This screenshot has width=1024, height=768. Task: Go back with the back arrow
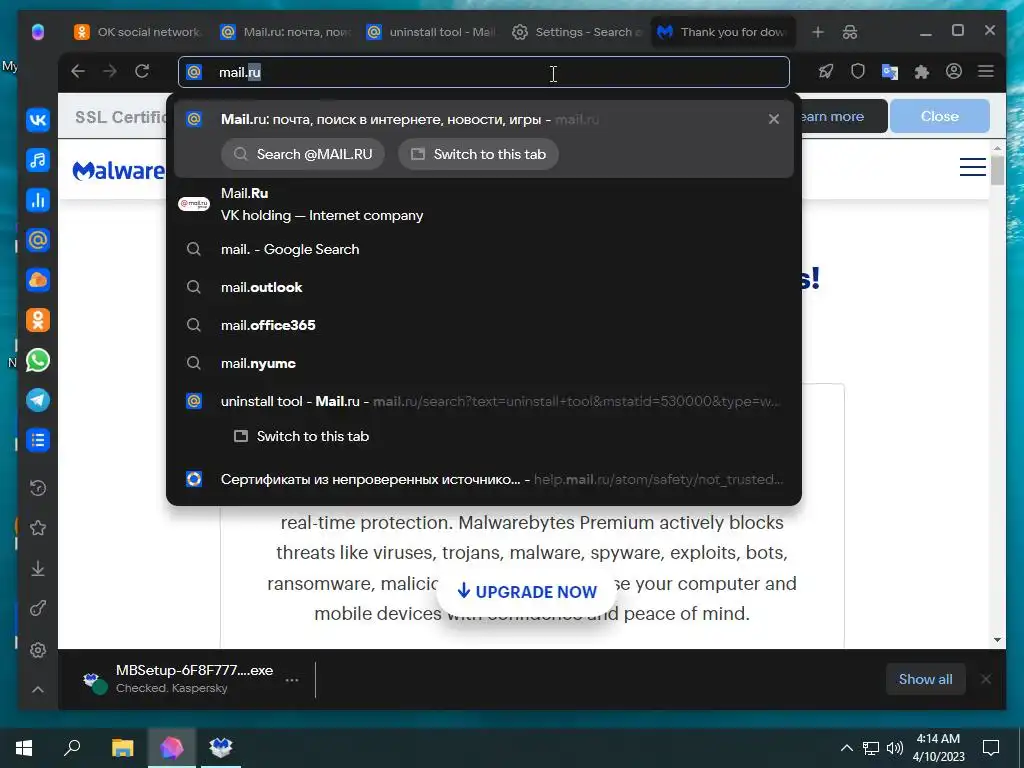(x=78, y=71)
